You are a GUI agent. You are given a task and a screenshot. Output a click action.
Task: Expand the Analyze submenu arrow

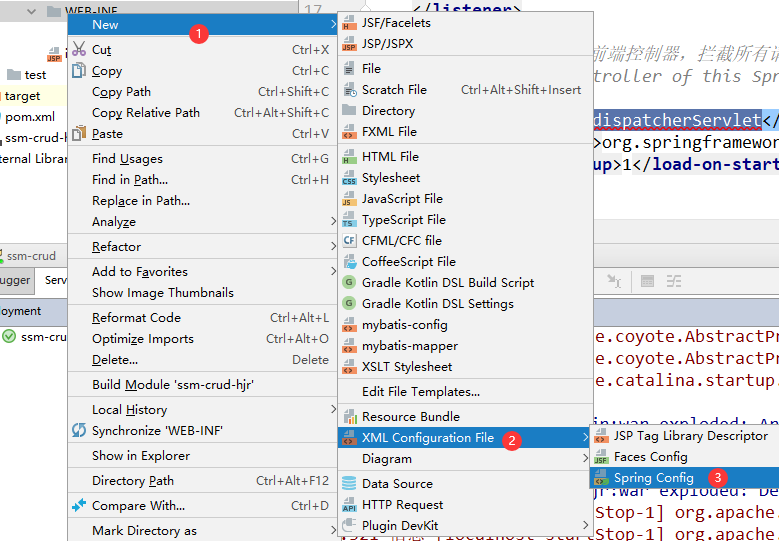pyautogui.click(x=333, y=221)
